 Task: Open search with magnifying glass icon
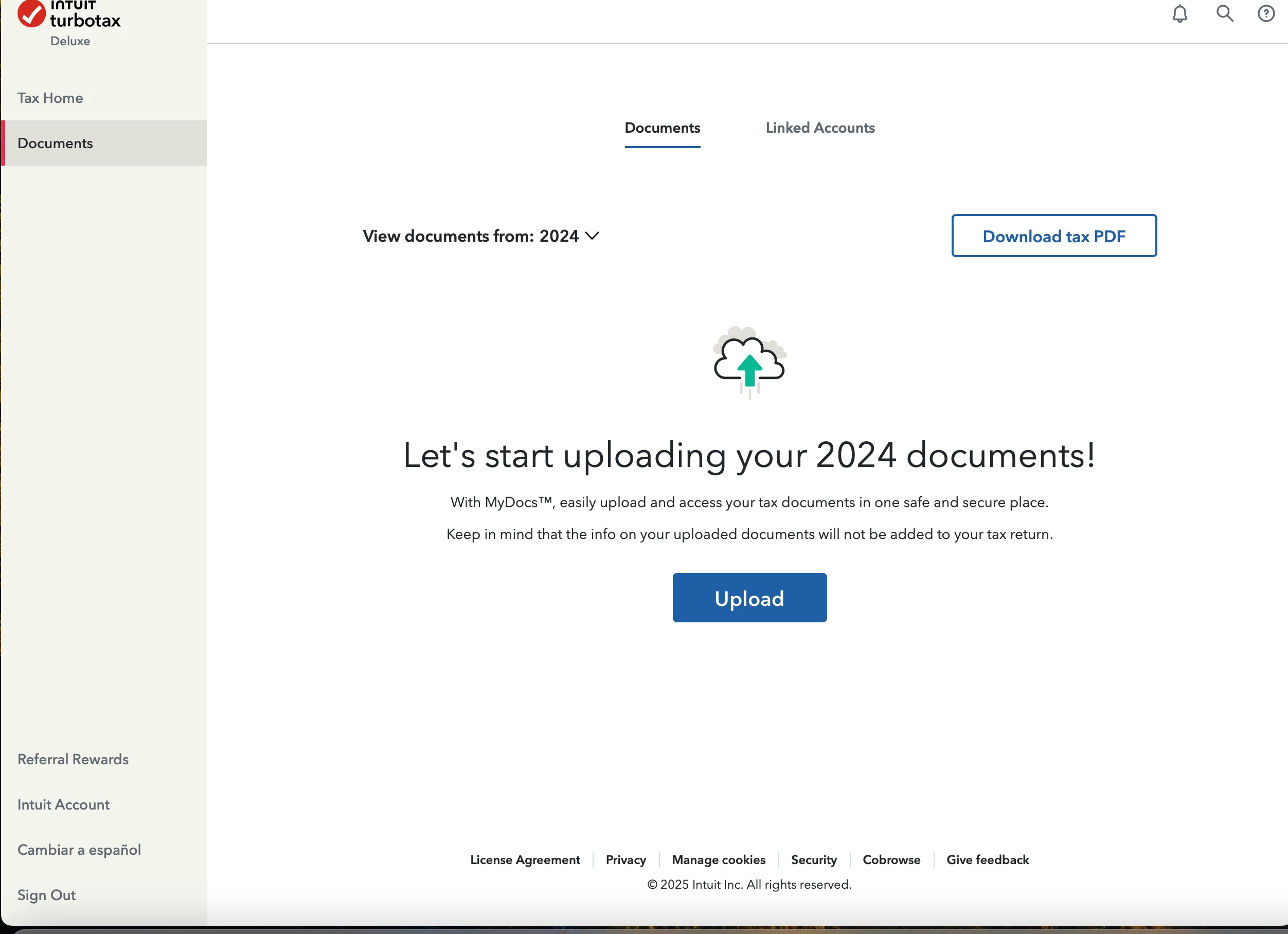pos(1224,13)
